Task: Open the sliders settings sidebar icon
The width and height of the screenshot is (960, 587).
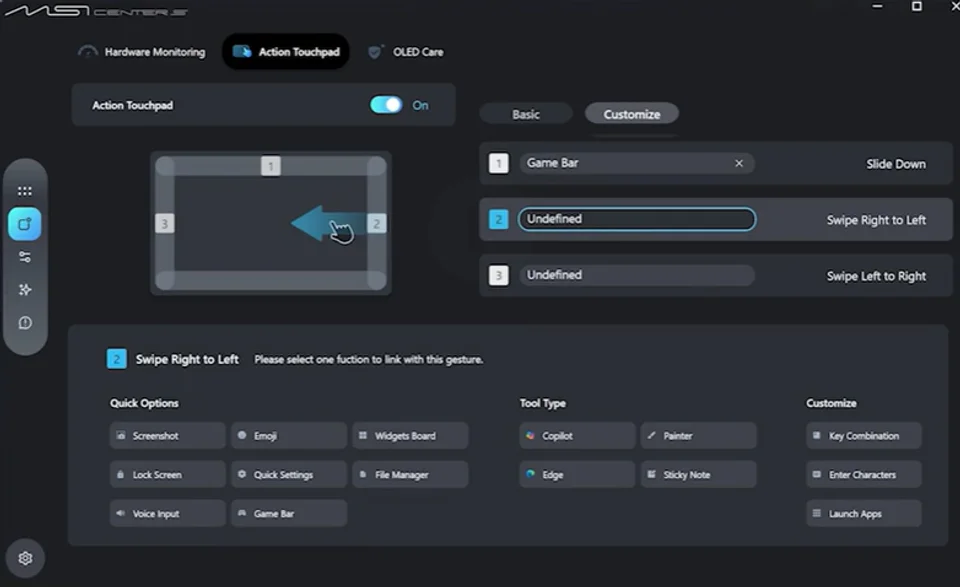Action: point(24,257)
